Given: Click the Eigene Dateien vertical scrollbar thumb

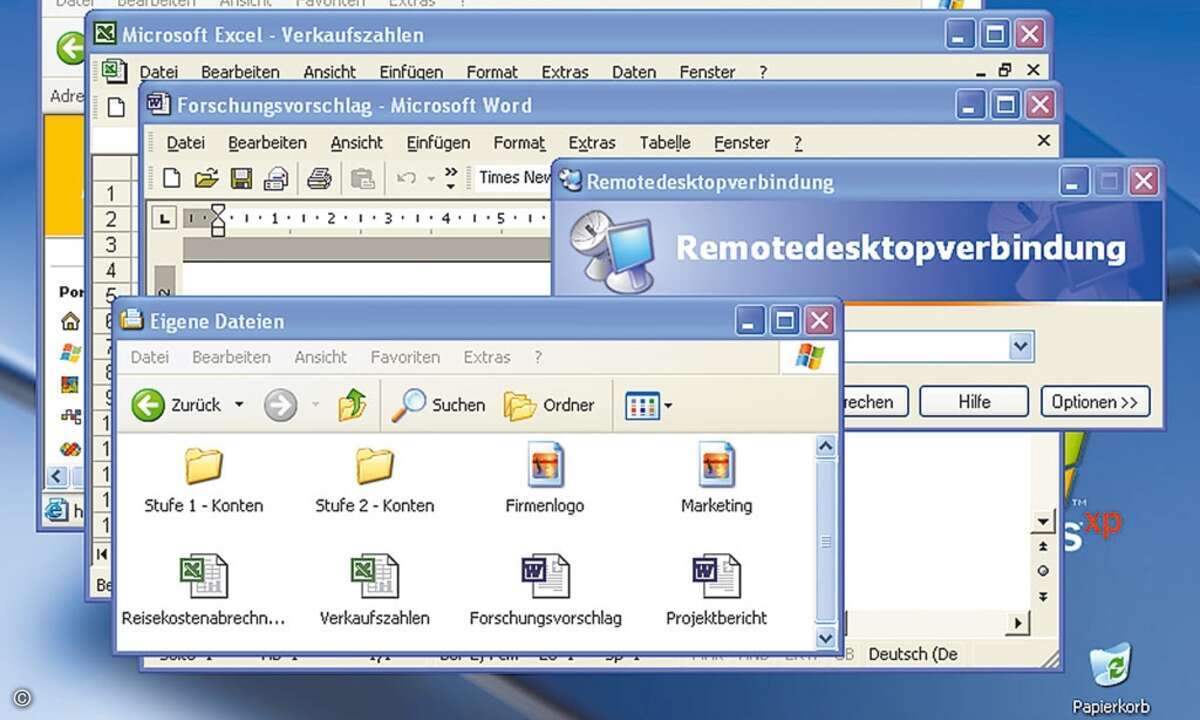Looking at the screenshot, I should pos(826,542).
